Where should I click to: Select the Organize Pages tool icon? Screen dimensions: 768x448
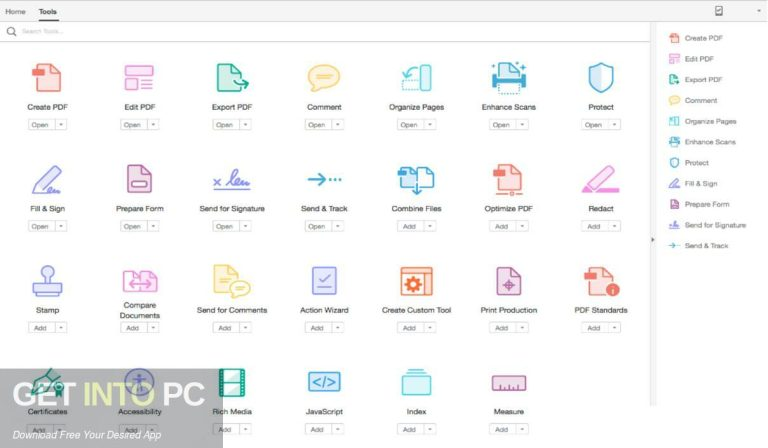tap(416, 78)
